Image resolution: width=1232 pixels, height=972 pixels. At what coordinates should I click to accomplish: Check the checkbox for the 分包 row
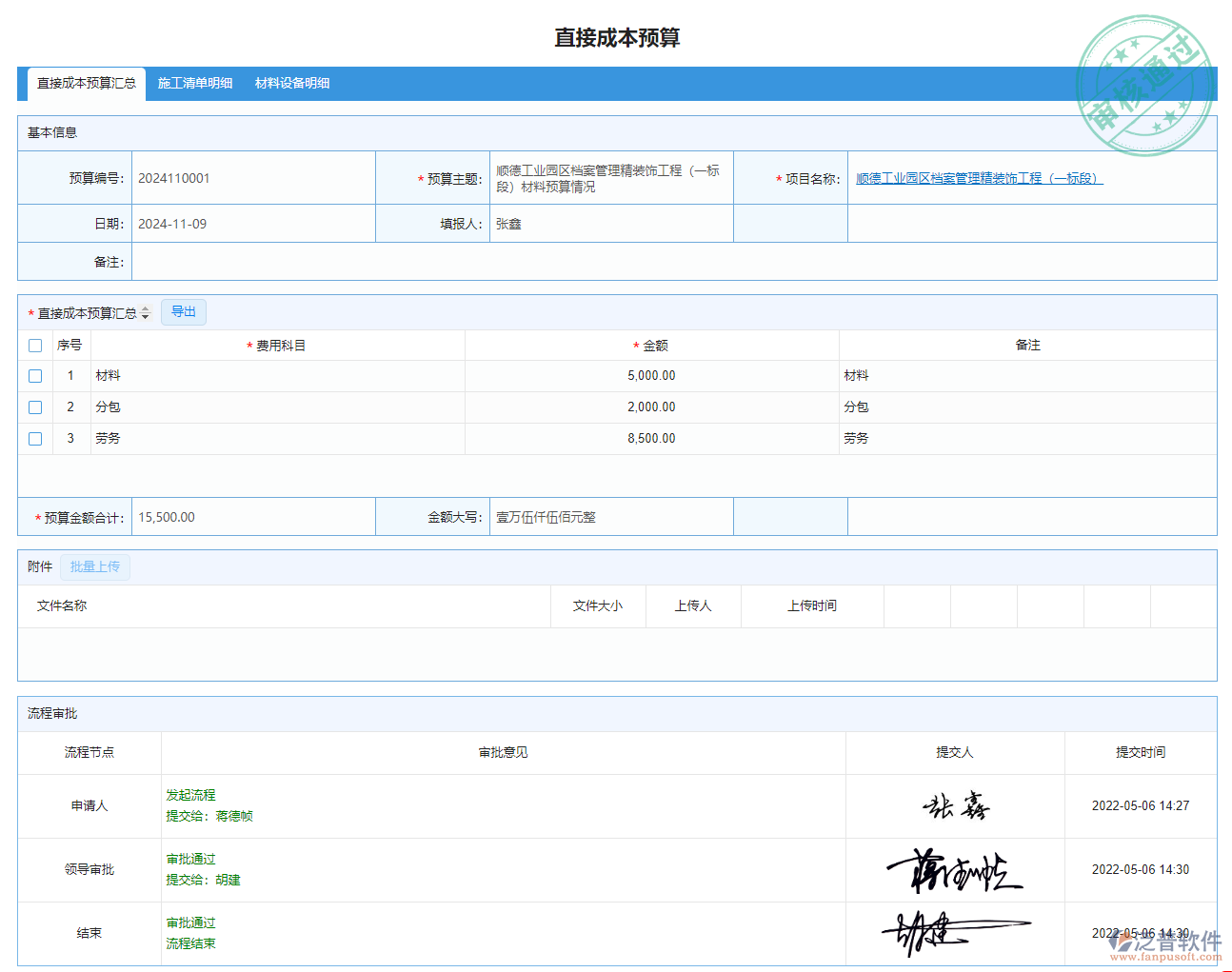point(35,407)
